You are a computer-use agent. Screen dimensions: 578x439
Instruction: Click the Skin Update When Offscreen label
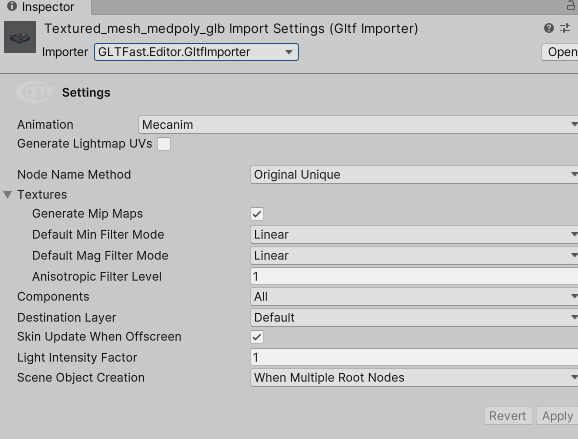99,337
